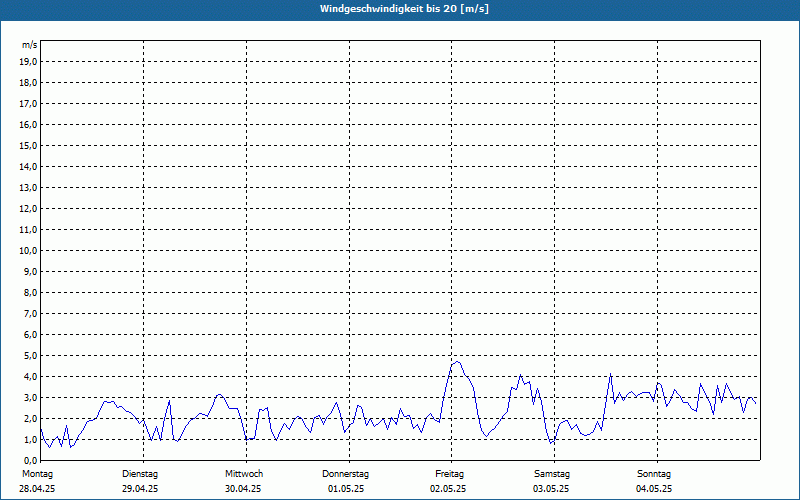Click the 2,0 y-axis value
The image size is (800, 500).
[30, 418]
